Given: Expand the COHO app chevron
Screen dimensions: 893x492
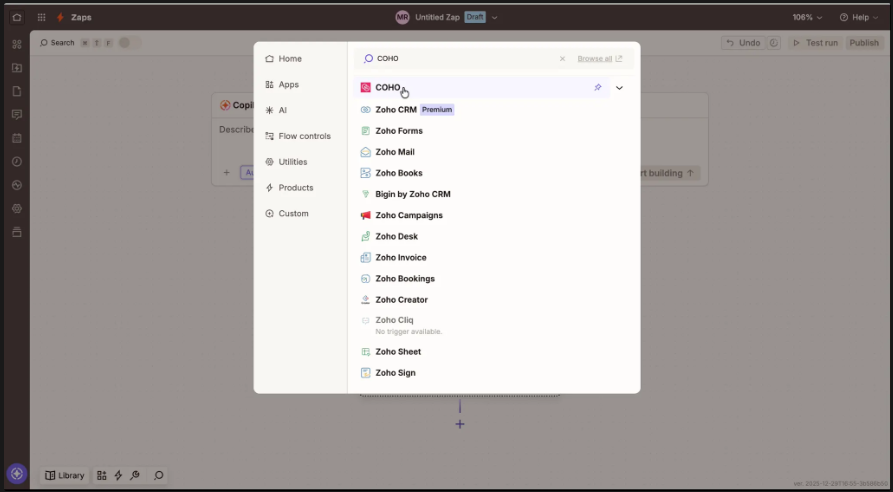Looking at the screenshot, I should [619, 88].
